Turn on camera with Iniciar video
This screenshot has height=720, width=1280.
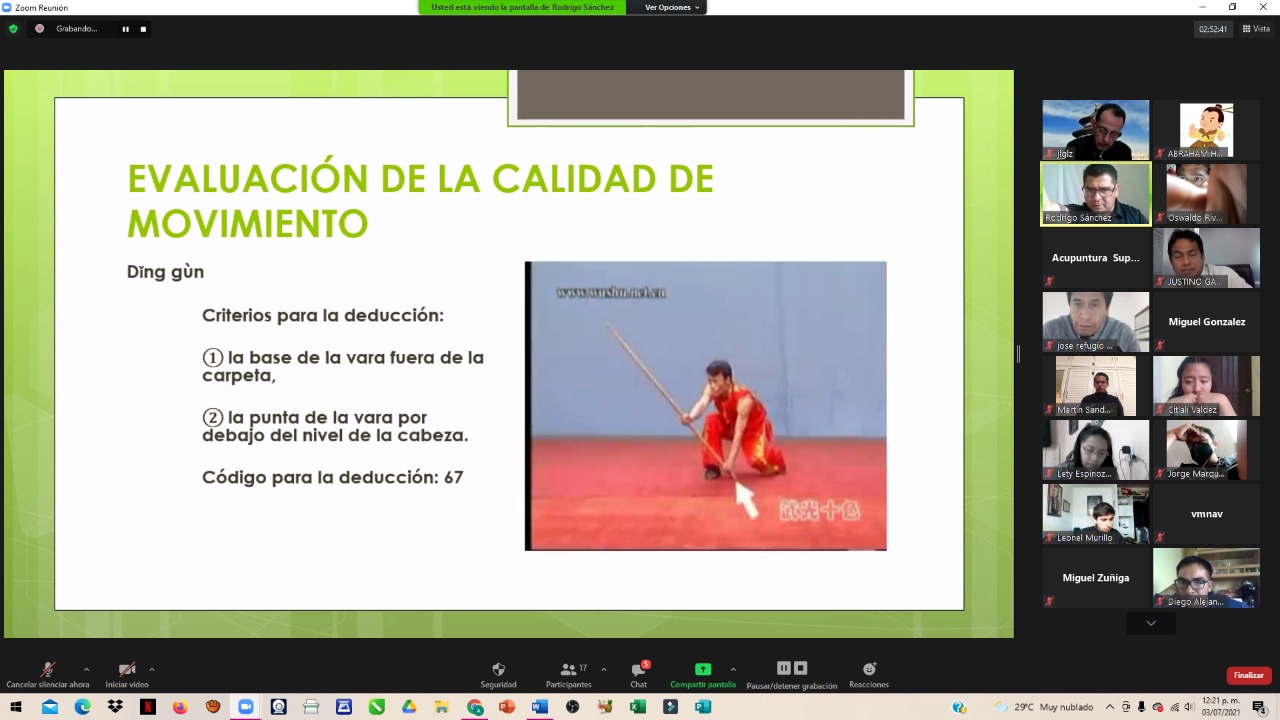(x=127, y=670)
